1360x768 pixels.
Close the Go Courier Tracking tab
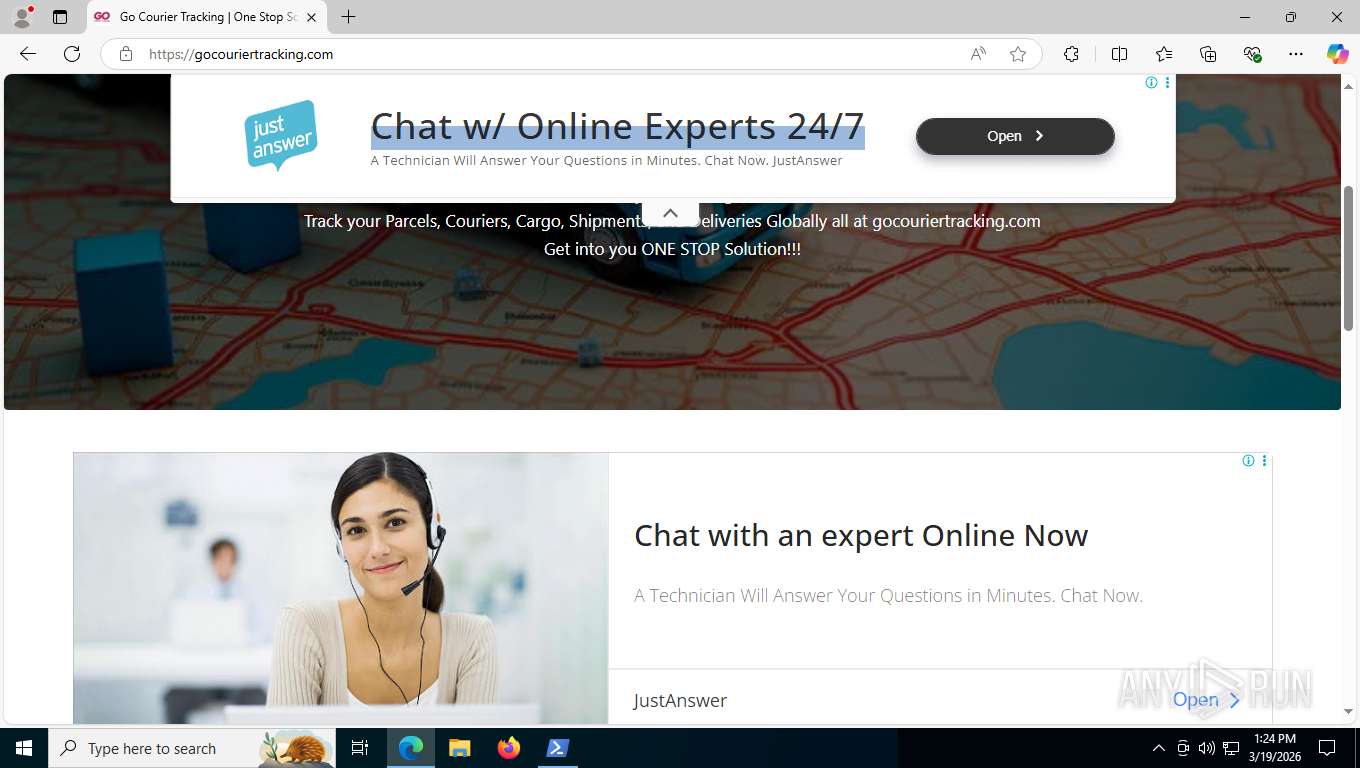coord(311,17)
